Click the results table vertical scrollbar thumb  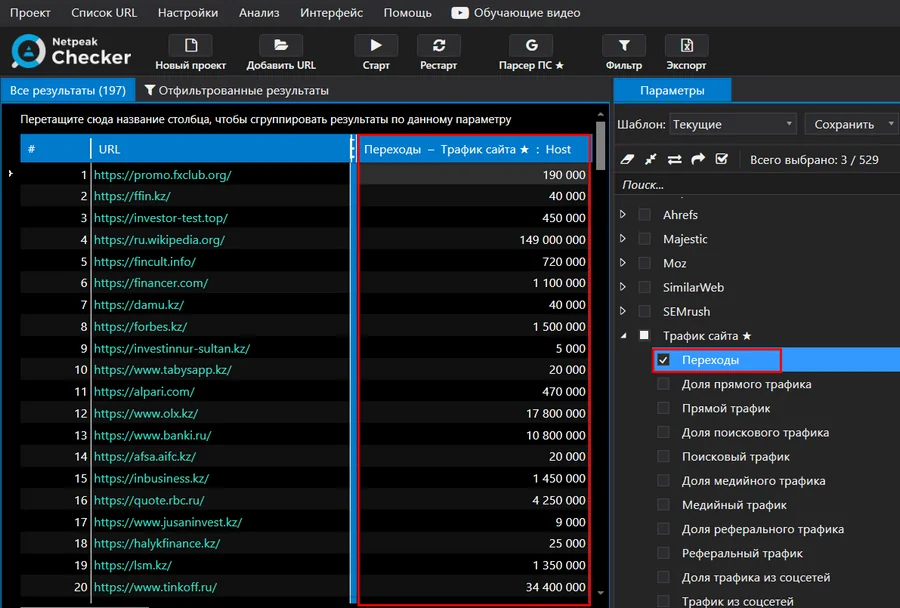600,146
